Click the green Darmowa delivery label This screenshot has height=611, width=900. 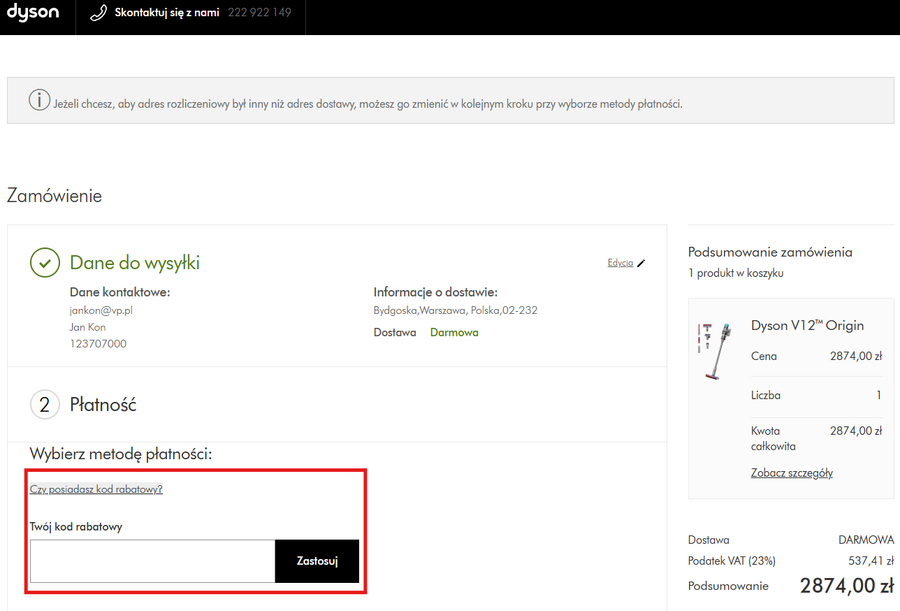454,332
